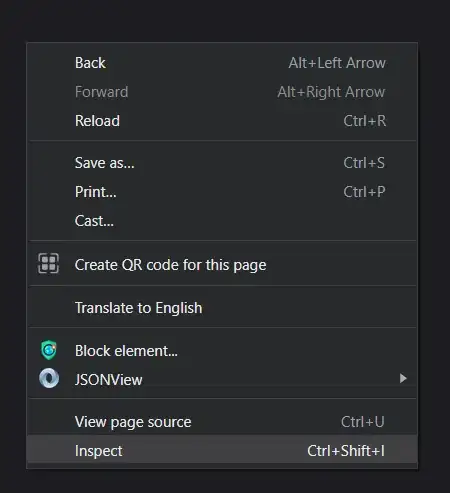Open Save as... option
450x493 pixels.
click(222, 163)
